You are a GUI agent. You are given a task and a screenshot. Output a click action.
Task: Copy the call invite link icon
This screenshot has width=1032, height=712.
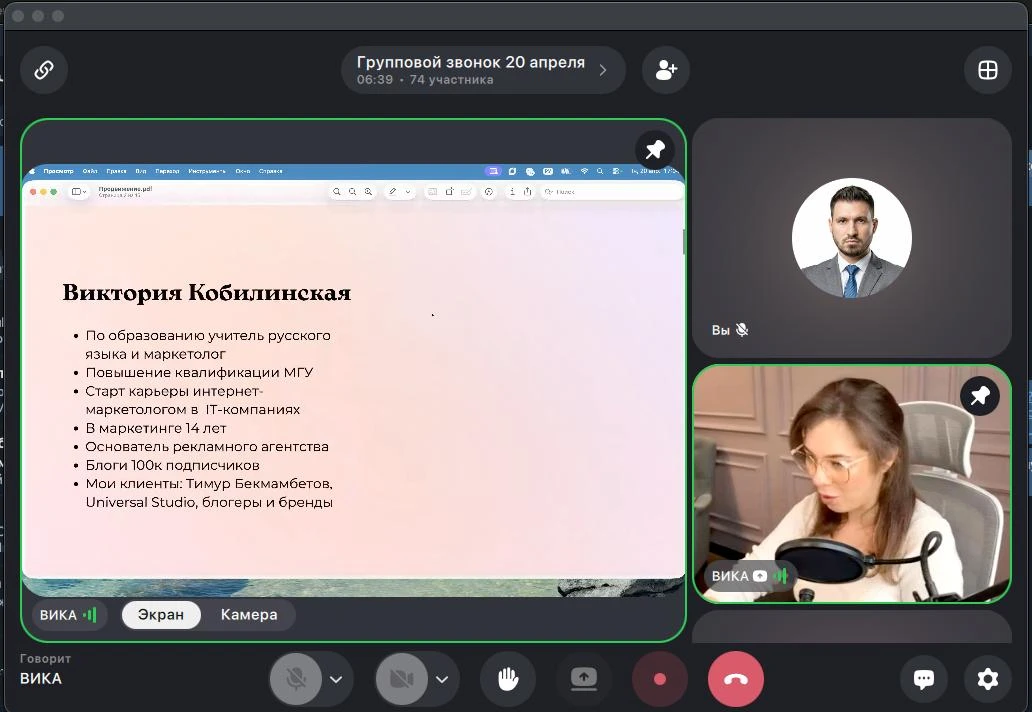(x=44, y=70)
